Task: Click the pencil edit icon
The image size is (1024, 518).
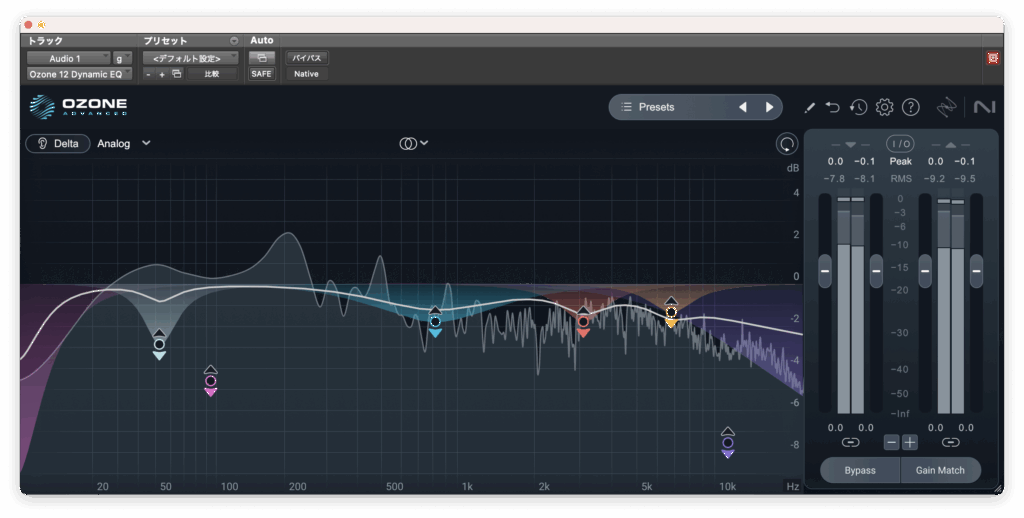Action: click(809, 107)
